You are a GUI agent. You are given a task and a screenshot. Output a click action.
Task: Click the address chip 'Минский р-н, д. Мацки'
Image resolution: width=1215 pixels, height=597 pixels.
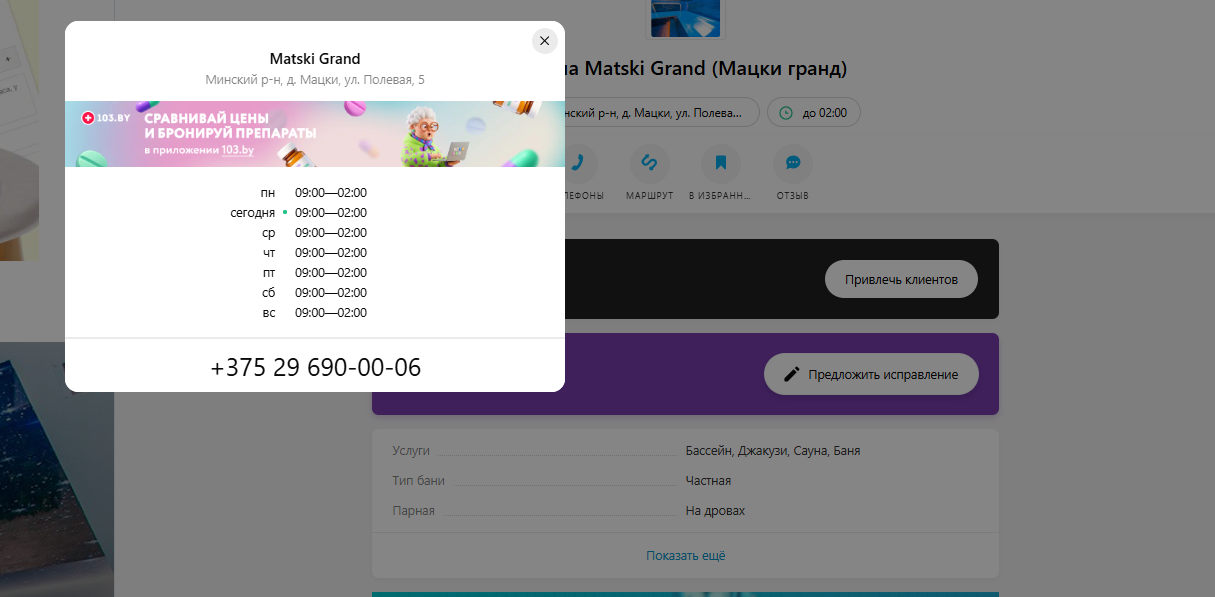click(x=660, y=112)
